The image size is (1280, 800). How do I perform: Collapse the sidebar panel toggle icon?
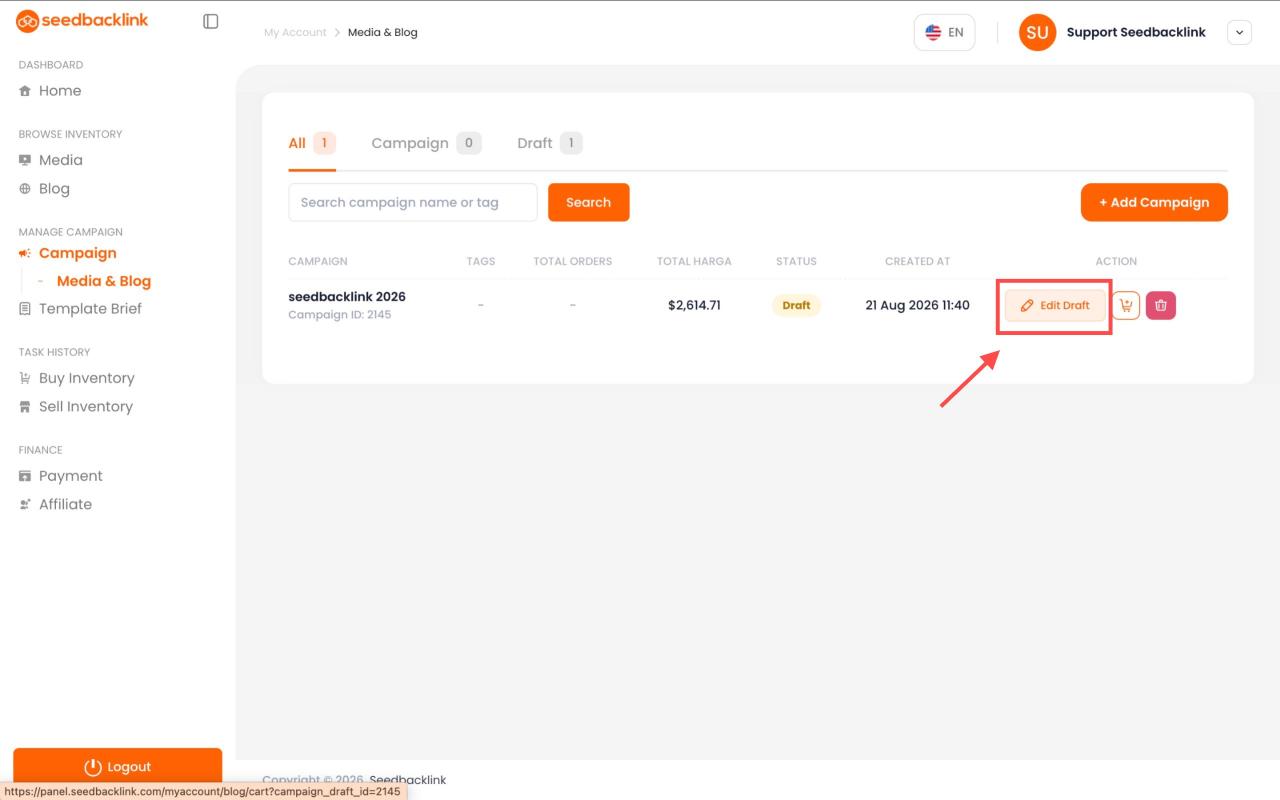point(211,21)
